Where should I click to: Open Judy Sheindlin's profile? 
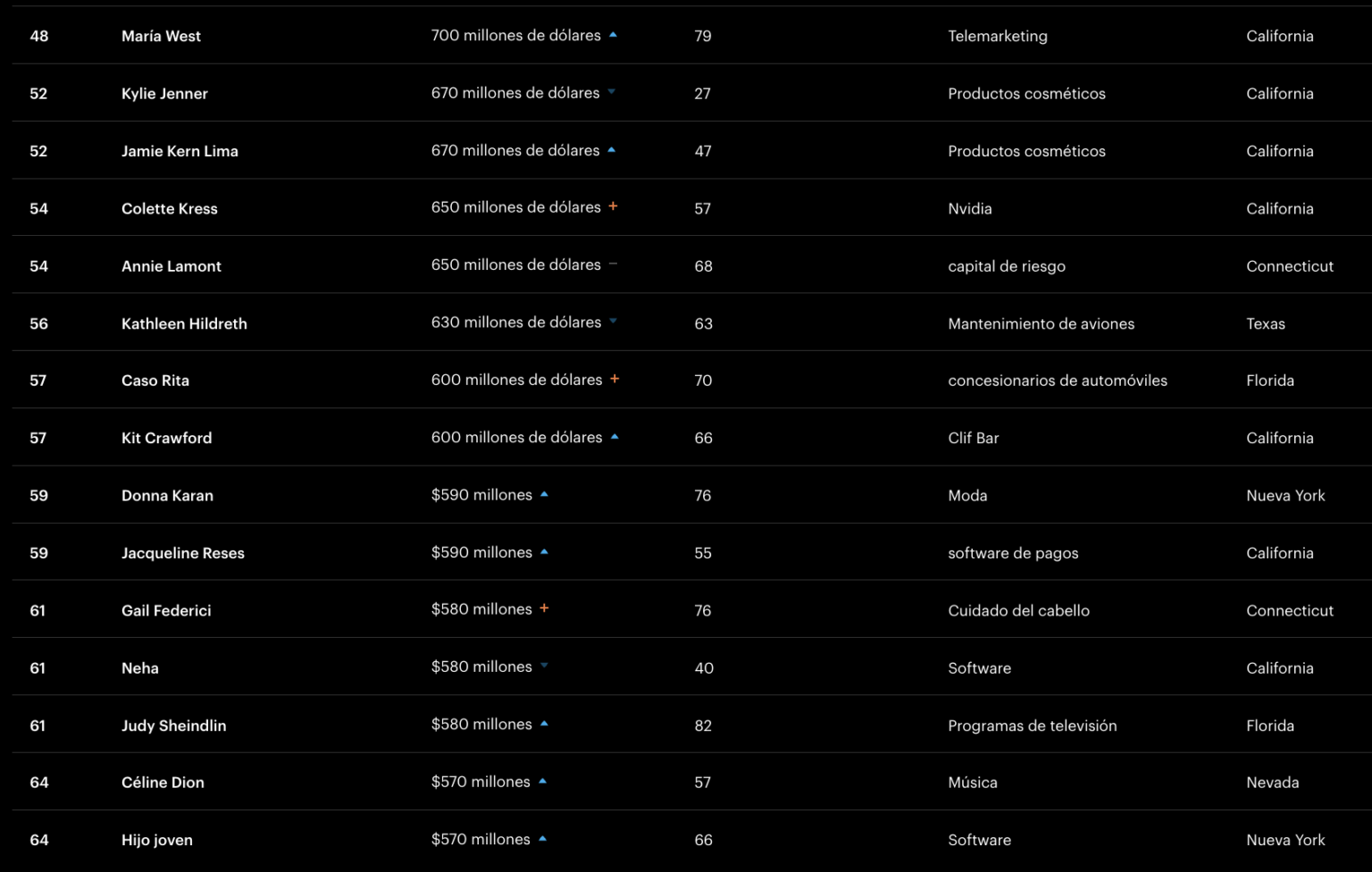pyautogui.click(x=174, y=725)
